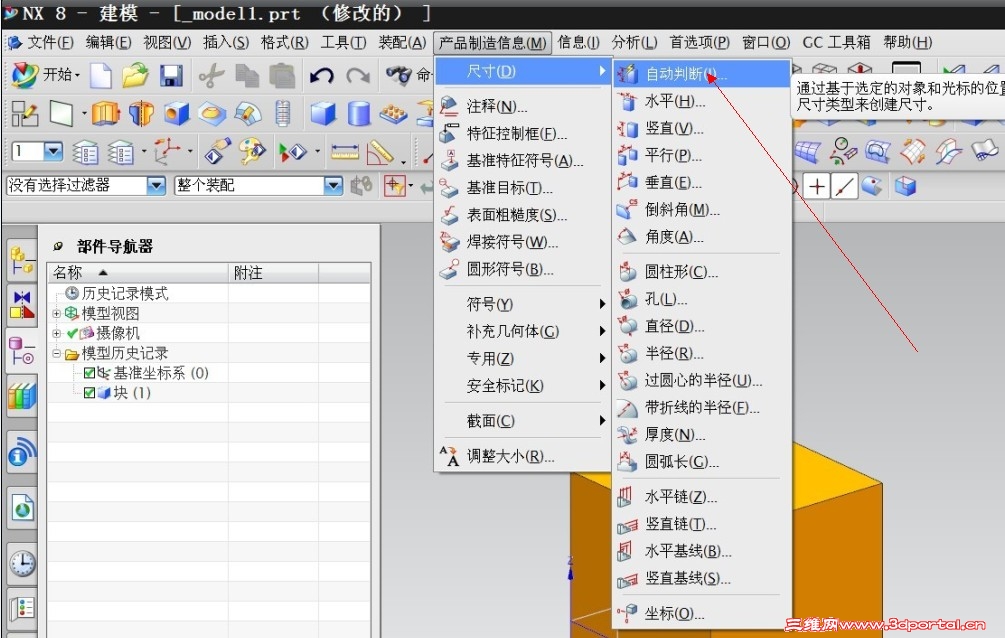The image size is (1005, 638).
Task: Open the History clock sidebar tab
Action: 22,563
